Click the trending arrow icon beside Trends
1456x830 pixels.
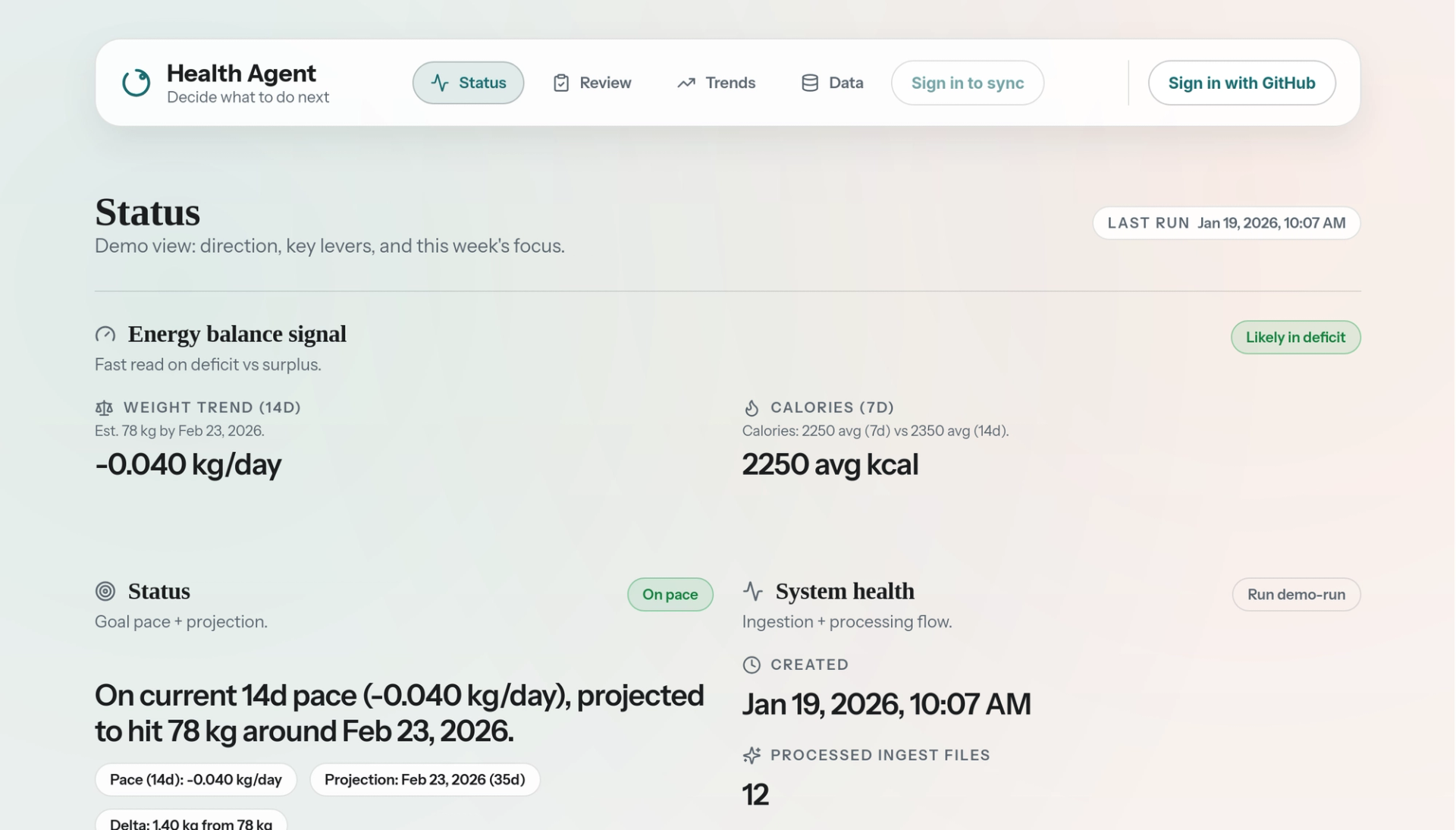[x=686, y=83]
